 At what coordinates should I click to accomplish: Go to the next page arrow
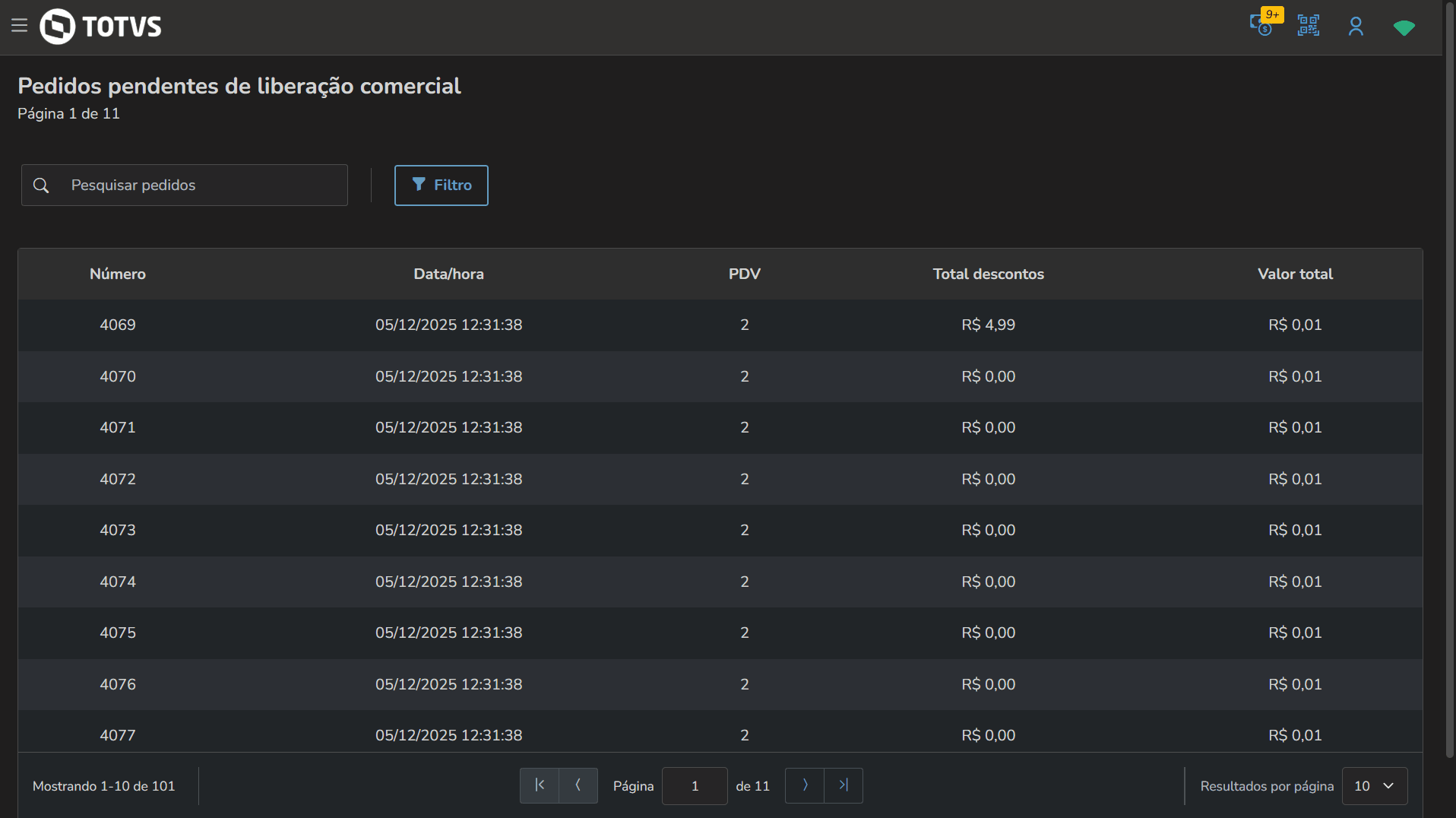coord(805,785)
